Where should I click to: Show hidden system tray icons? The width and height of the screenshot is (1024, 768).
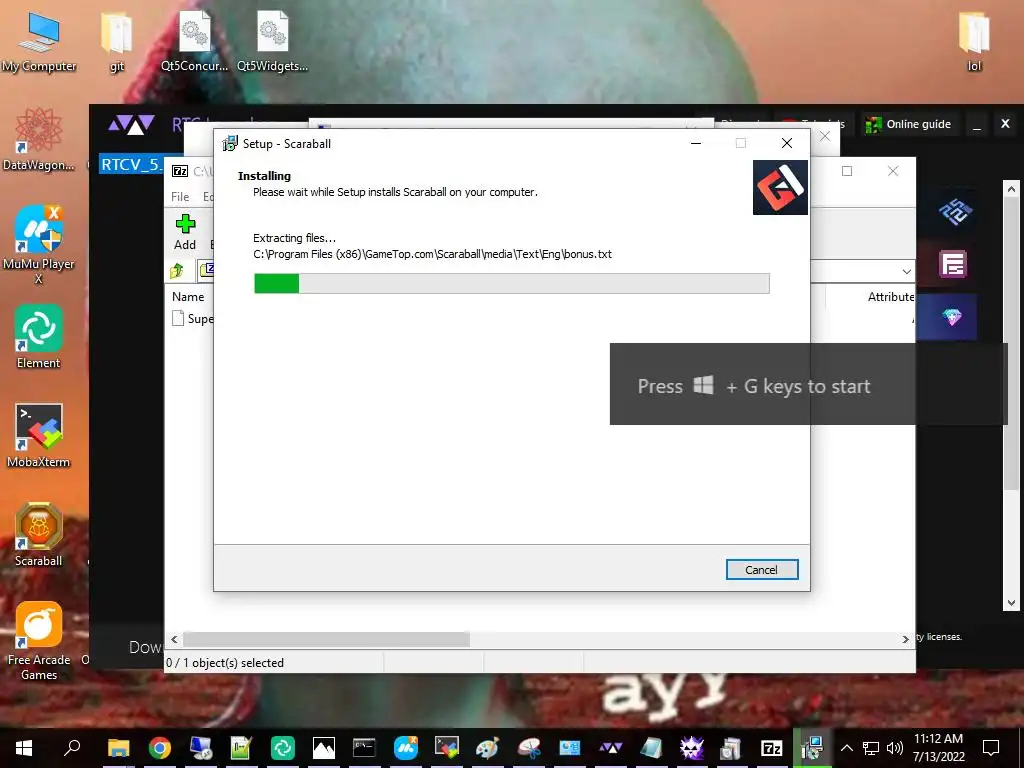coord(846,748)
